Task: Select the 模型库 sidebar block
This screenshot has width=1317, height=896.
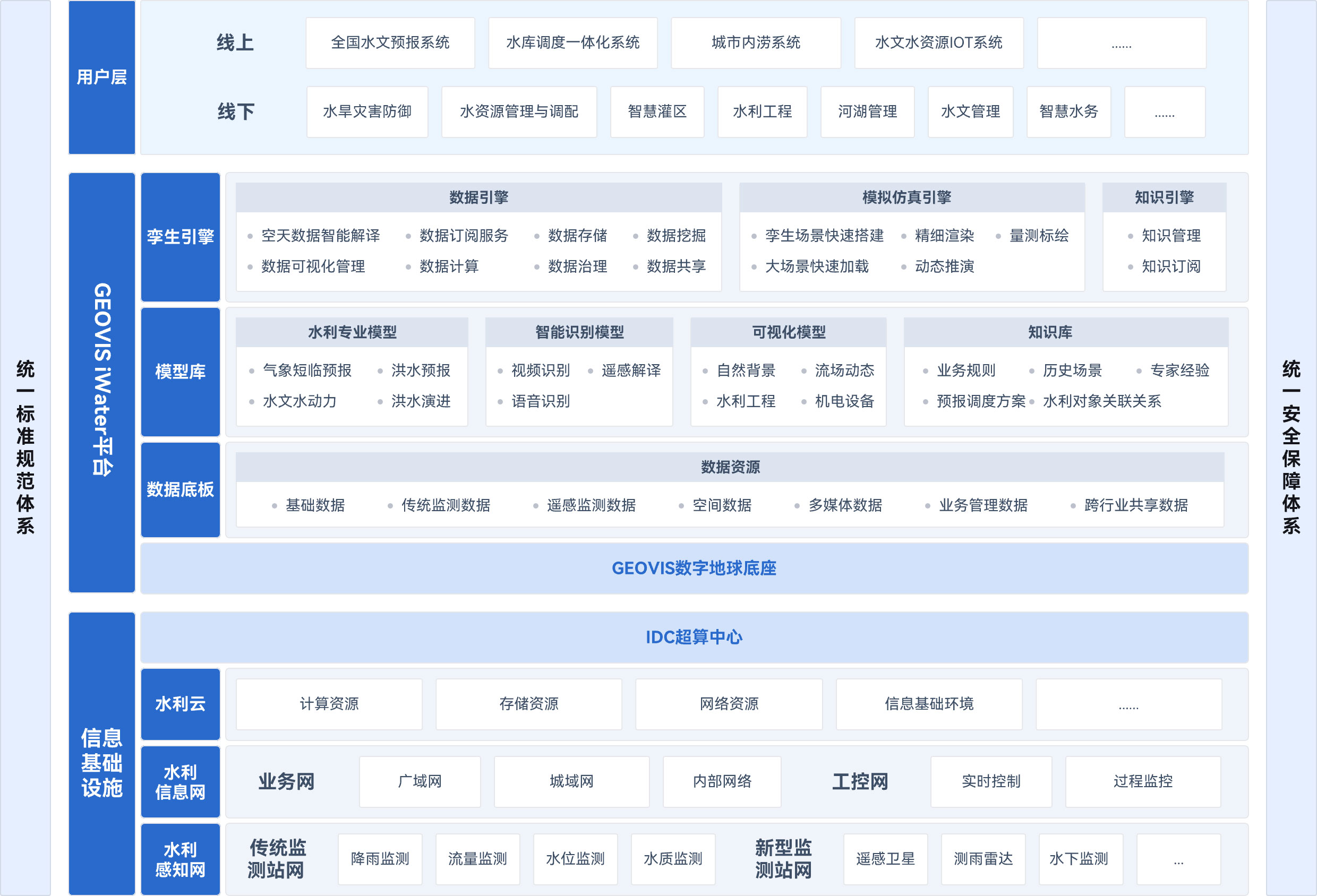Action: click(x=179, y=373)
